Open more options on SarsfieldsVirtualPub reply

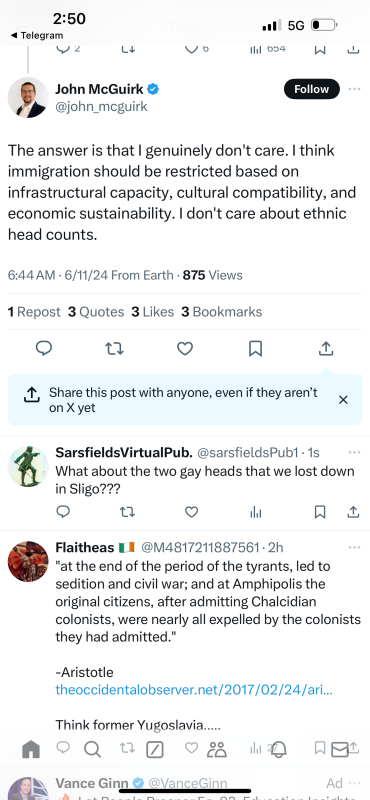click(x=354, y=452)
